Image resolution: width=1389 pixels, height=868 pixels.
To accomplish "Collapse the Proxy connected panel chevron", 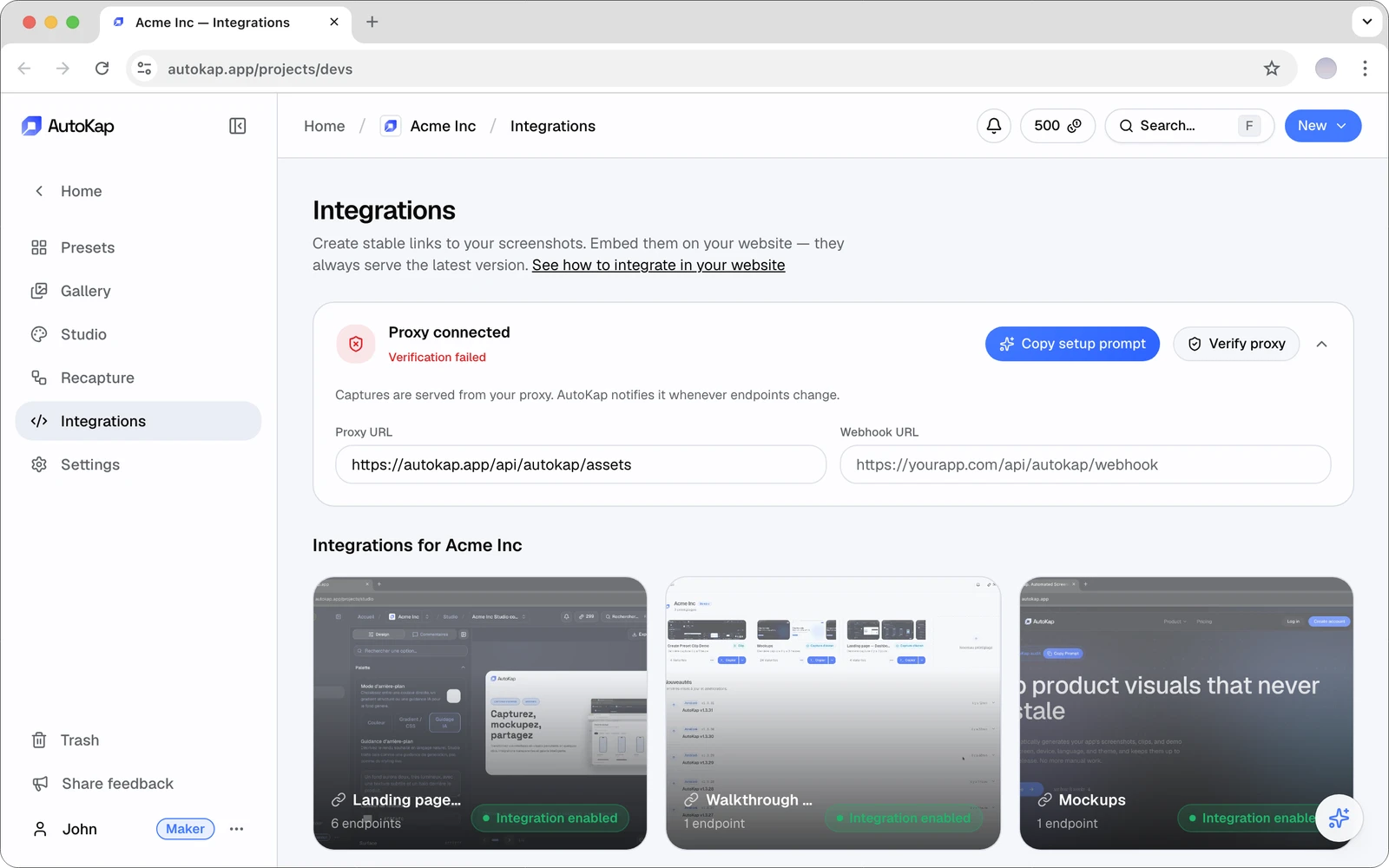I will click(1322, 344).
